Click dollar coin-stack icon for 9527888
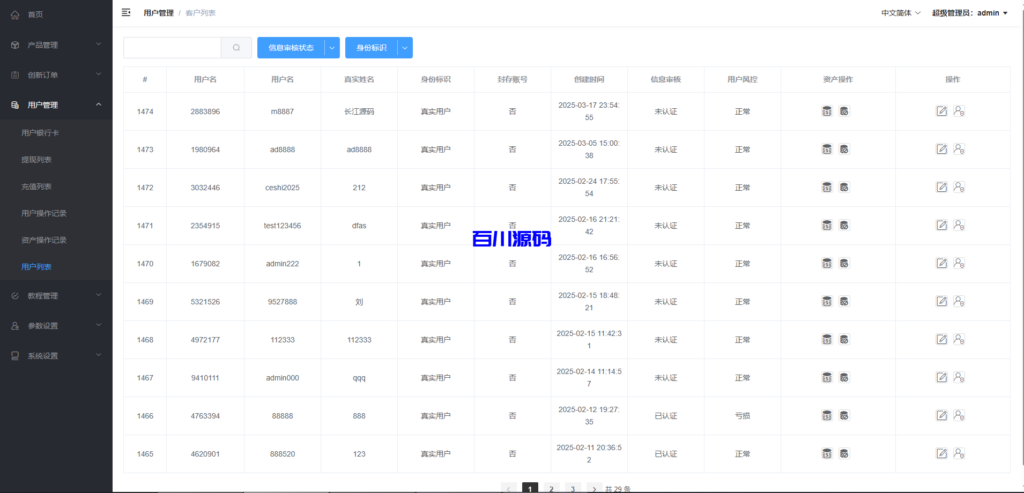1024x493 pixels. (827, 301)
